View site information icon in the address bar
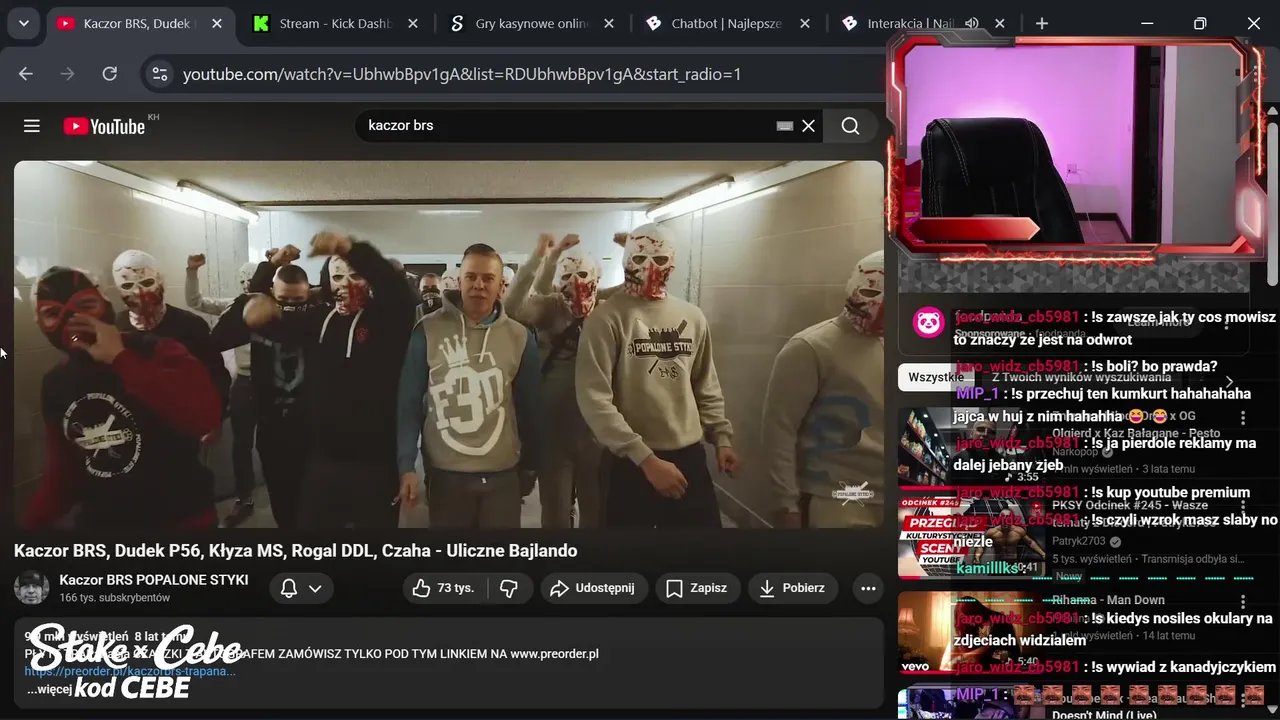This screenshot has height=720, width=1280. pos(158,74)
